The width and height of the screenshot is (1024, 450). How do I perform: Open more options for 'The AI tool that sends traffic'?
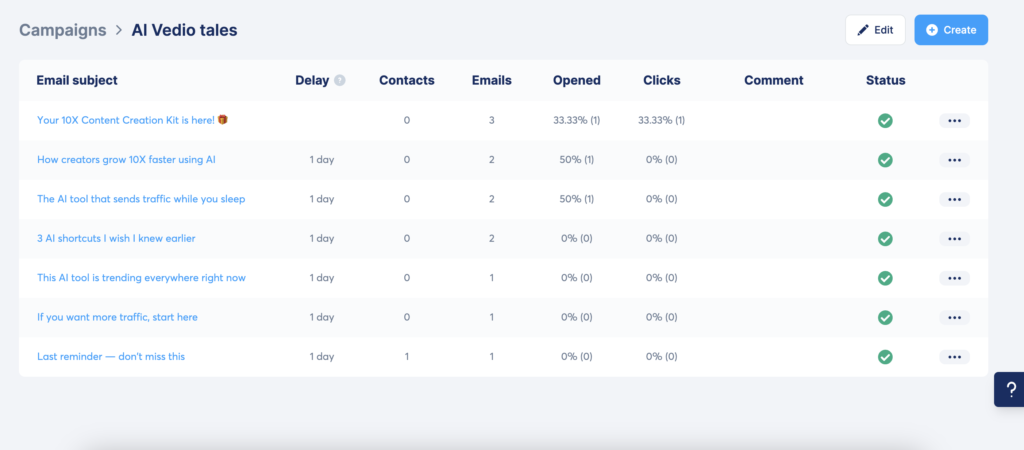[x=954, y=199]
